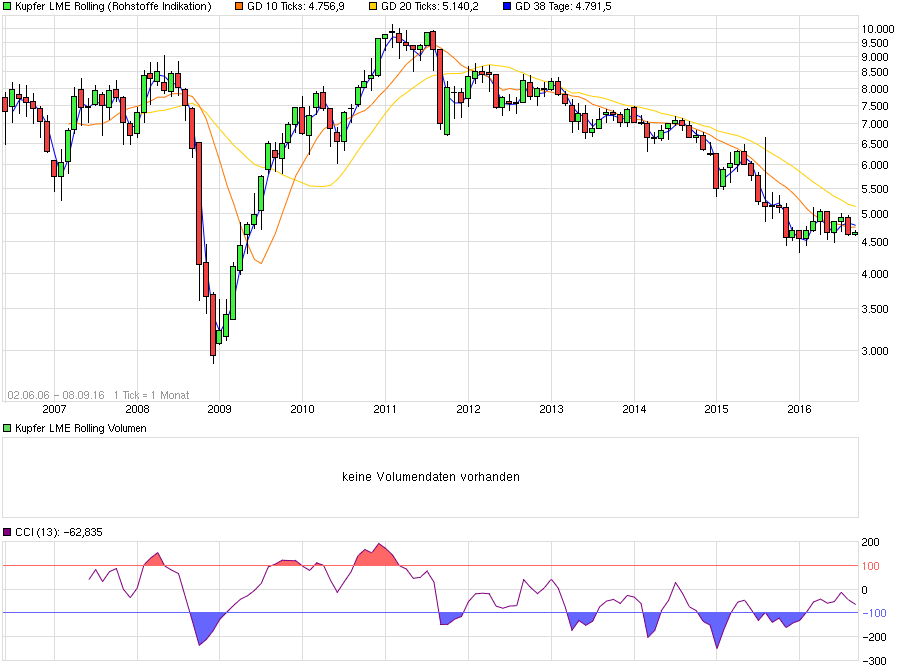Image resolution: width=900 pixels, height=670 pixels.
Task: Click the CCI axis value 200
Action: pyautogui.click(x=871, y=542)
